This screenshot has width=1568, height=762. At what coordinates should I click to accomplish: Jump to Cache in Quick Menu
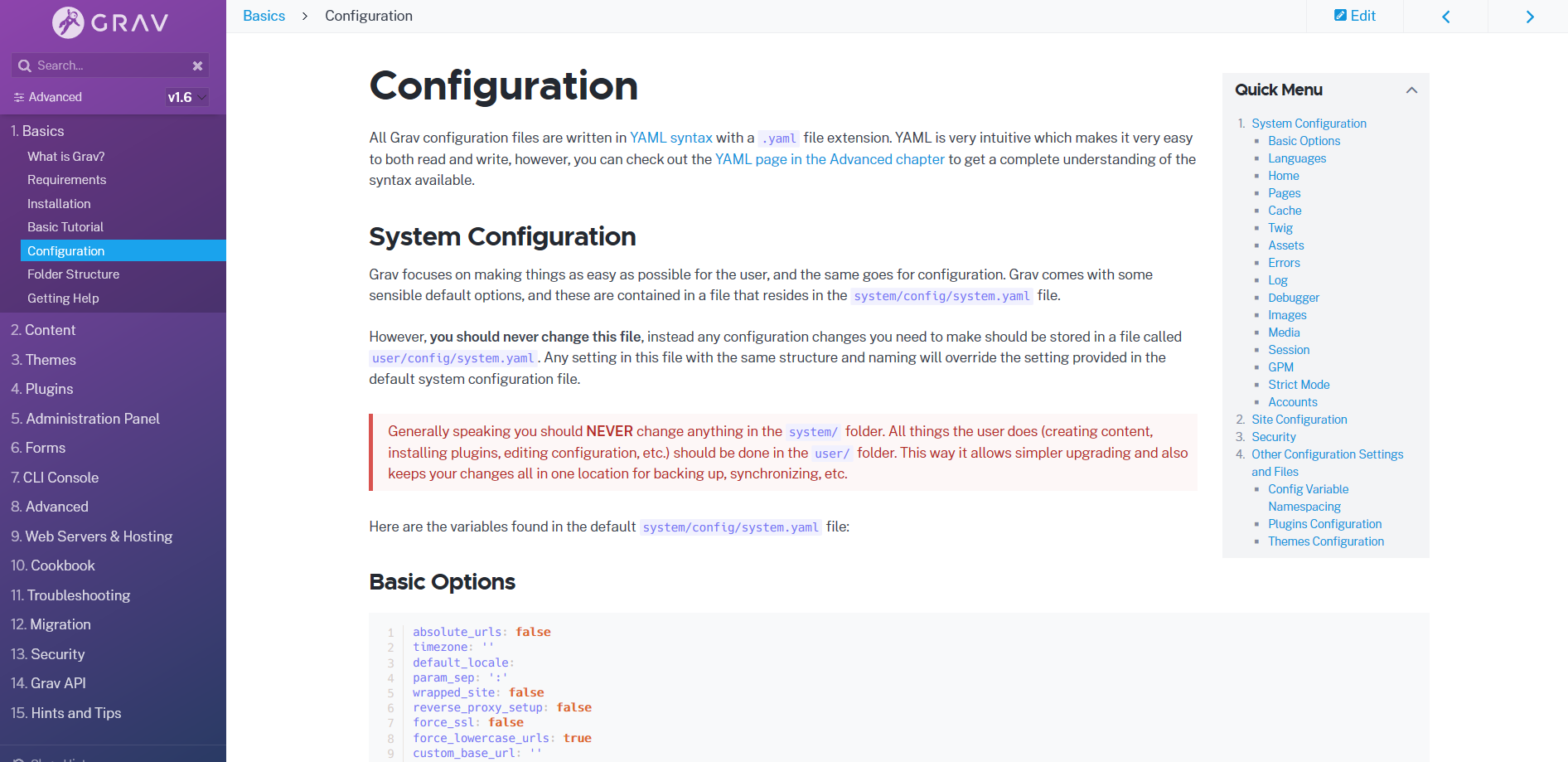pyautogui.click(x=1285, y=211)
